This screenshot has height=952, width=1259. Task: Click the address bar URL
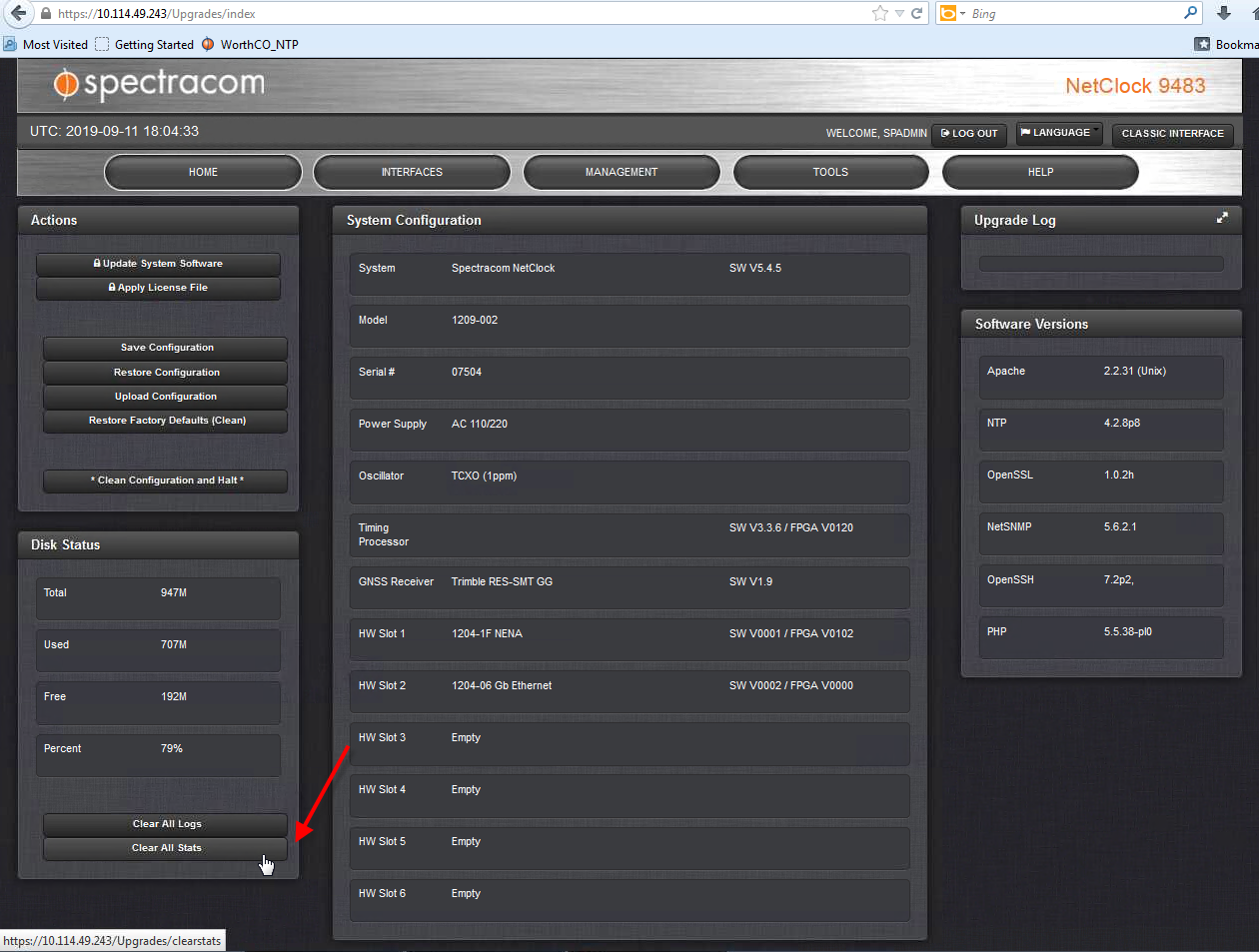[x=157, y=14]
